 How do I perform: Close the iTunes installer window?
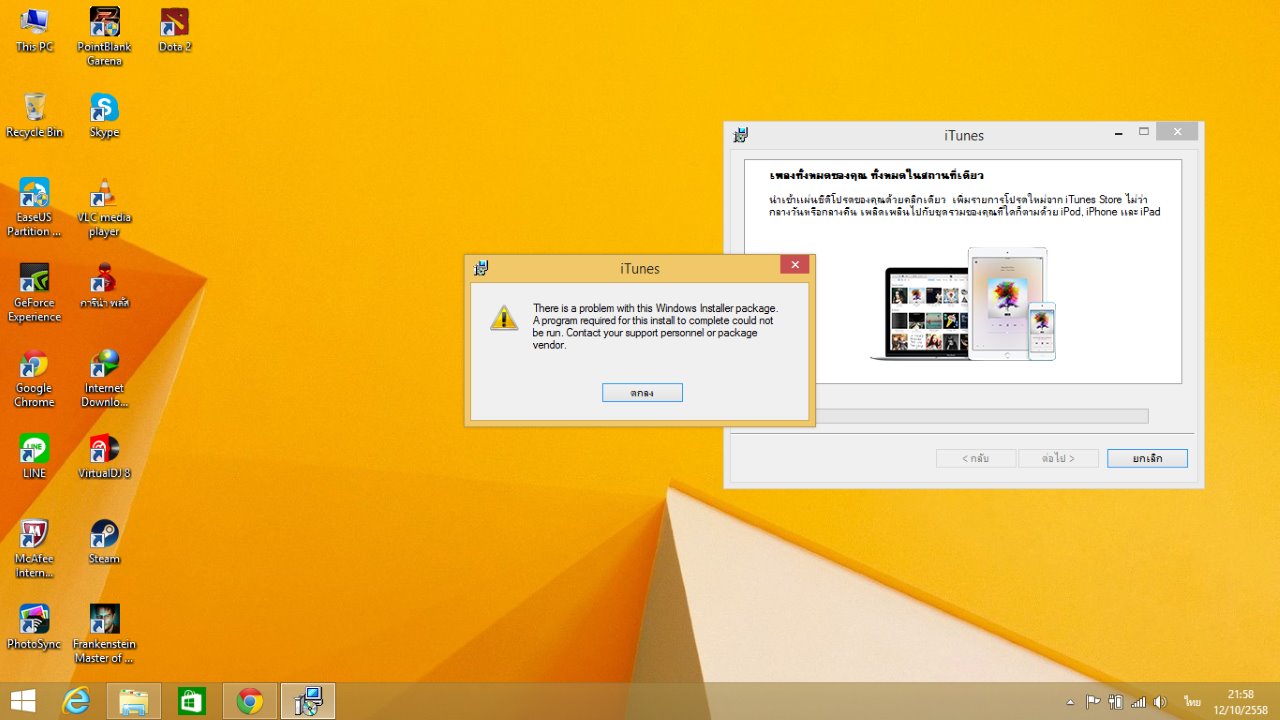[1177, 132]
